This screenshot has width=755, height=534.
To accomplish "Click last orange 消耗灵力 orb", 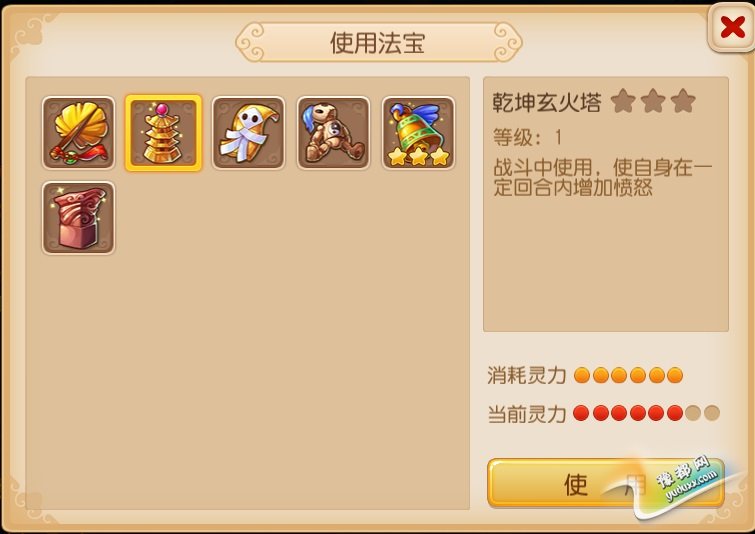I will pos(675,375).
